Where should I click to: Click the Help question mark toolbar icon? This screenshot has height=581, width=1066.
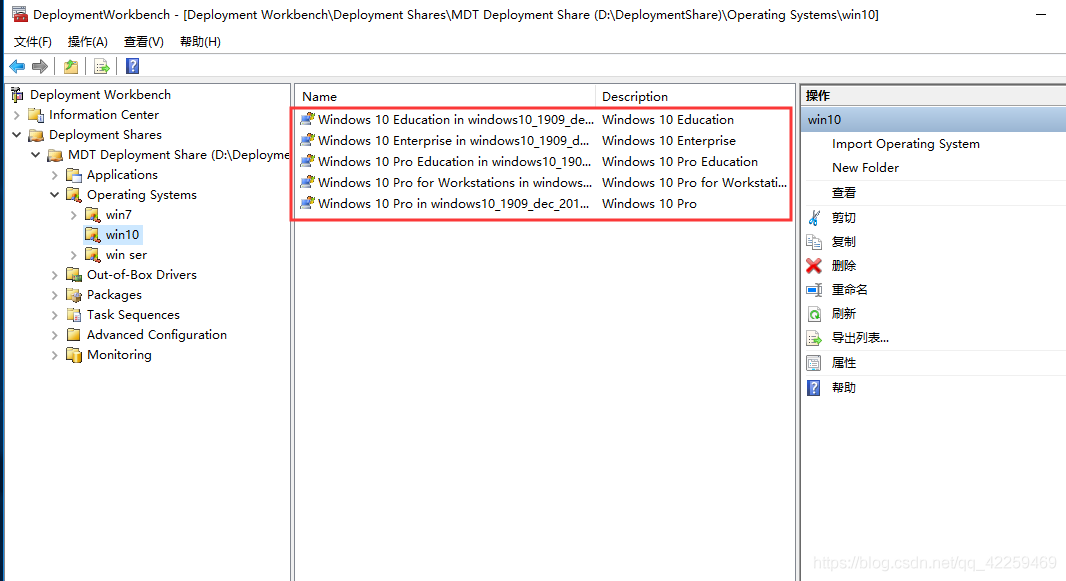coord(132,66)
